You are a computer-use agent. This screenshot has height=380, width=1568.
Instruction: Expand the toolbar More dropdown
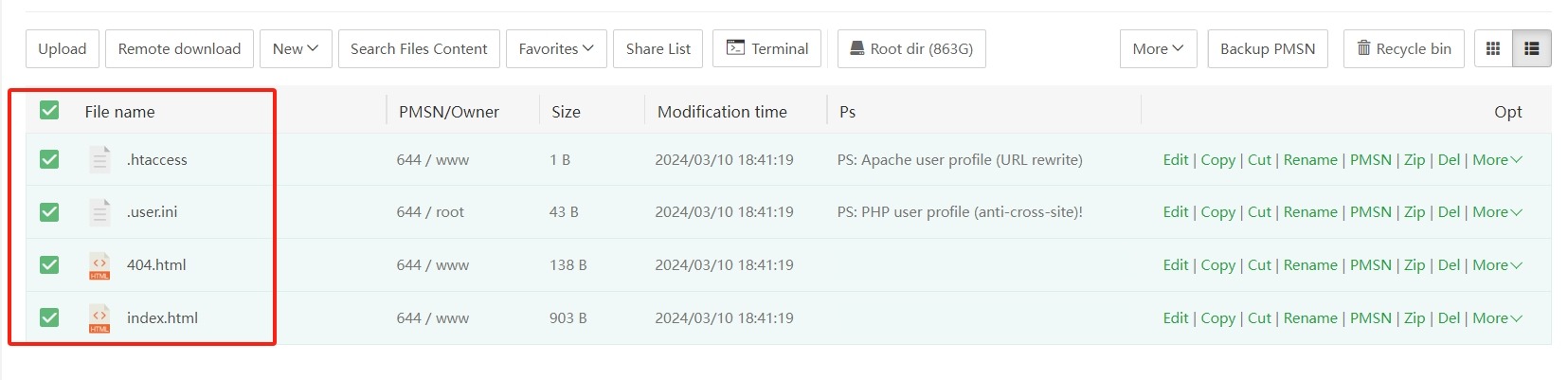[1158, 48]
